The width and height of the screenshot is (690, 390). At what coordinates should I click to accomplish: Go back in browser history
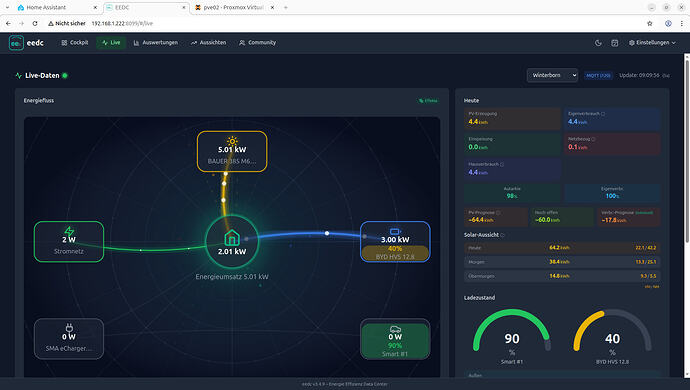[x=8, y=23]
